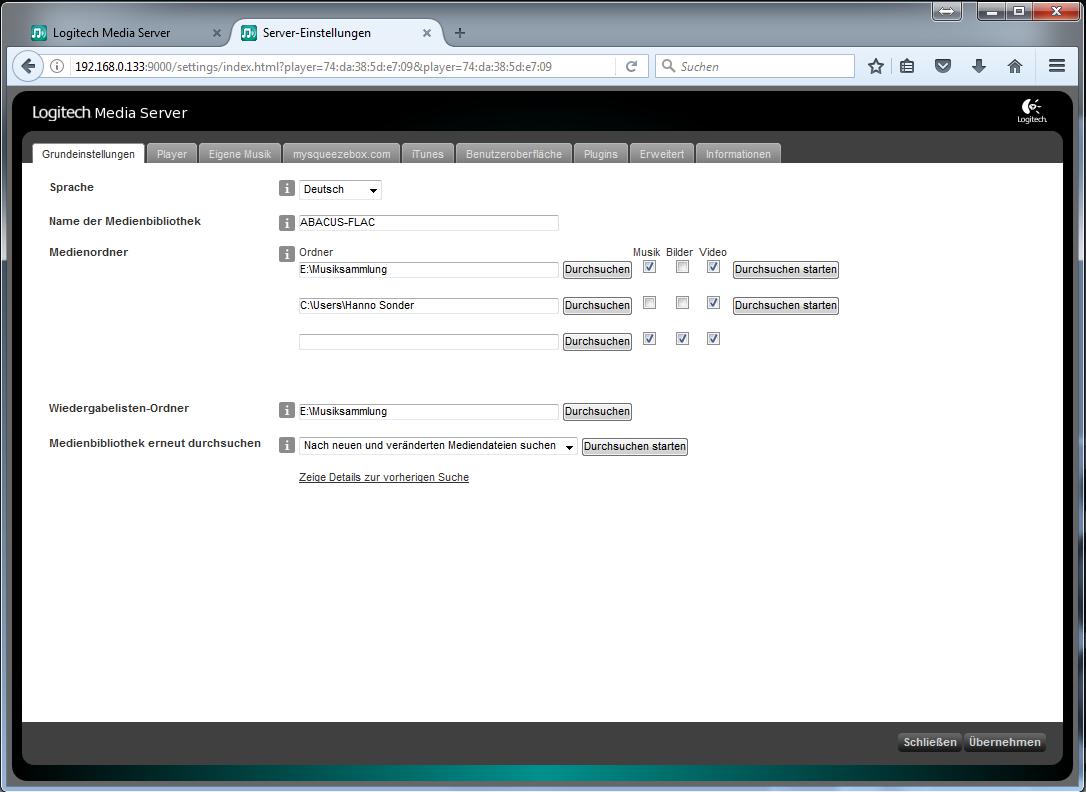1086x792 pixels.
Task: Close the Server-Einstellungen browser tab
Action: (x=427, y=33)
